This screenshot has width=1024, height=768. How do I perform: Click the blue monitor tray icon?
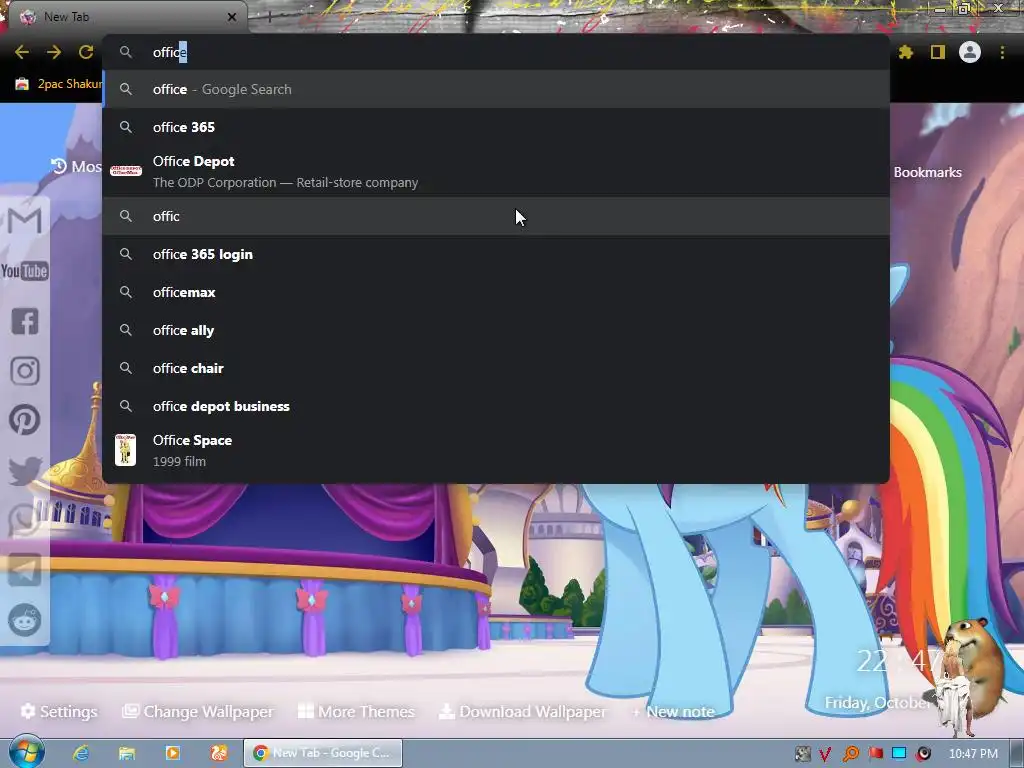[899, 754]
